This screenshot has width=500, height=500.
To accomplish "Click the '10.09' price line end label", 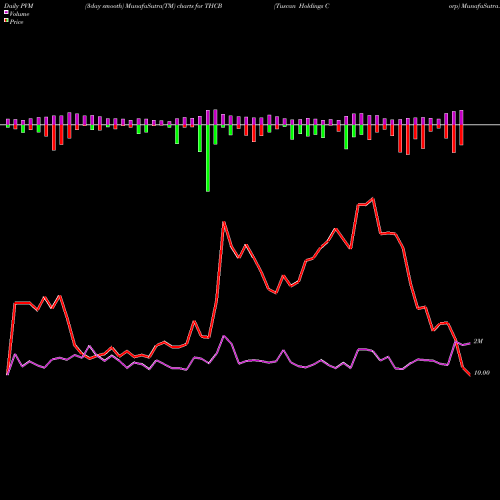I will click(482, 373).
